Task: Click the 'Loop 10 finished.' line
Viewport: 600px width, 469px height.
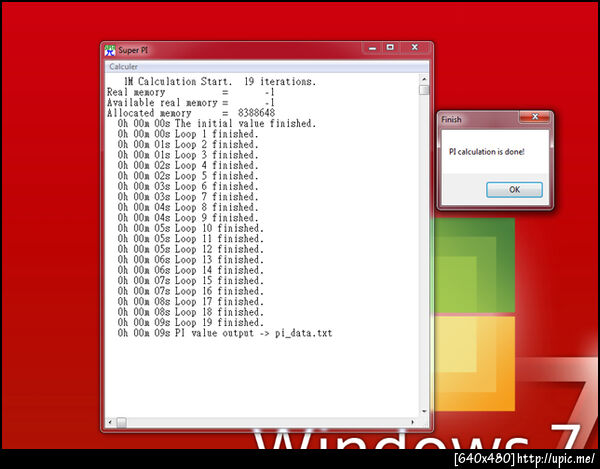Action: 191,228
